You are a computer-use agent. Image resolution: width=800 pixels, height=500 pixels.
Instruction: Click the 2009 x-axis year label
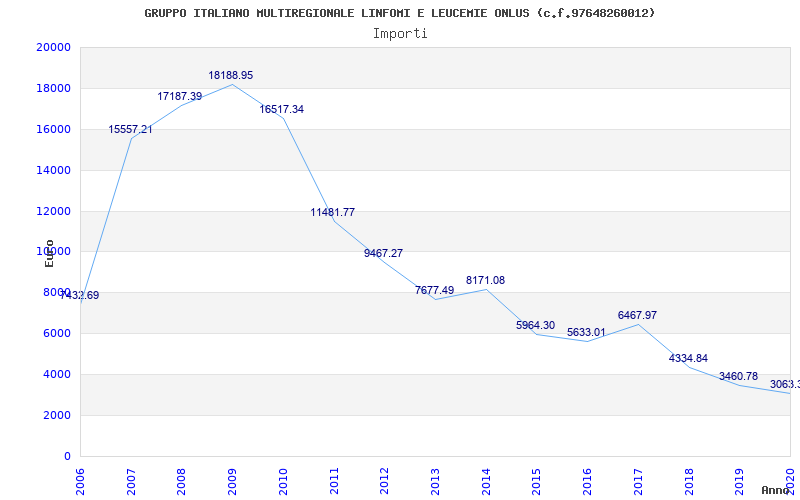point(232,481)
